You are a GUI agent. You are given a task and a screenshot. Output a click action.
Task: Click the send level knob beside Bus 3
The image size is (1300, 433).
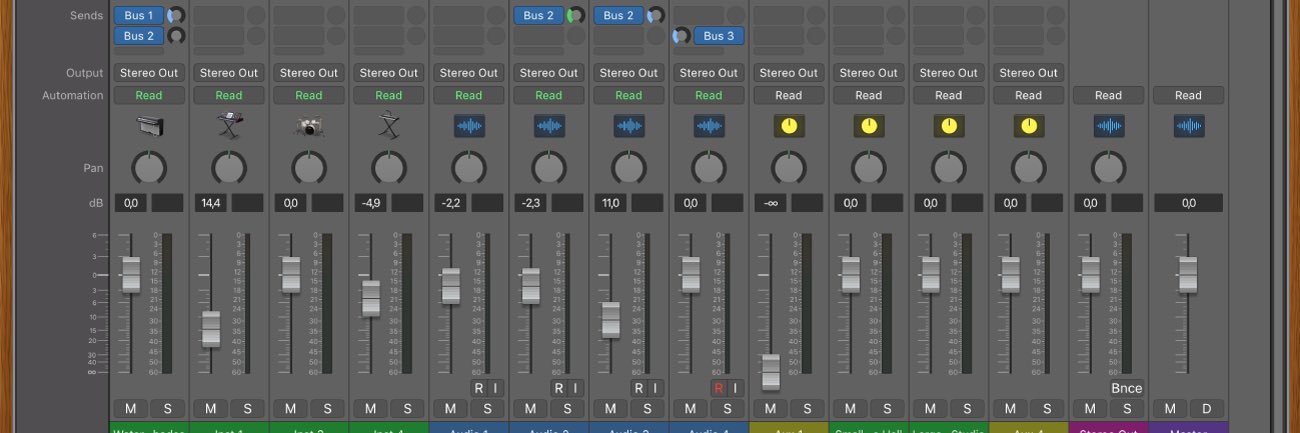pos(681,36)
